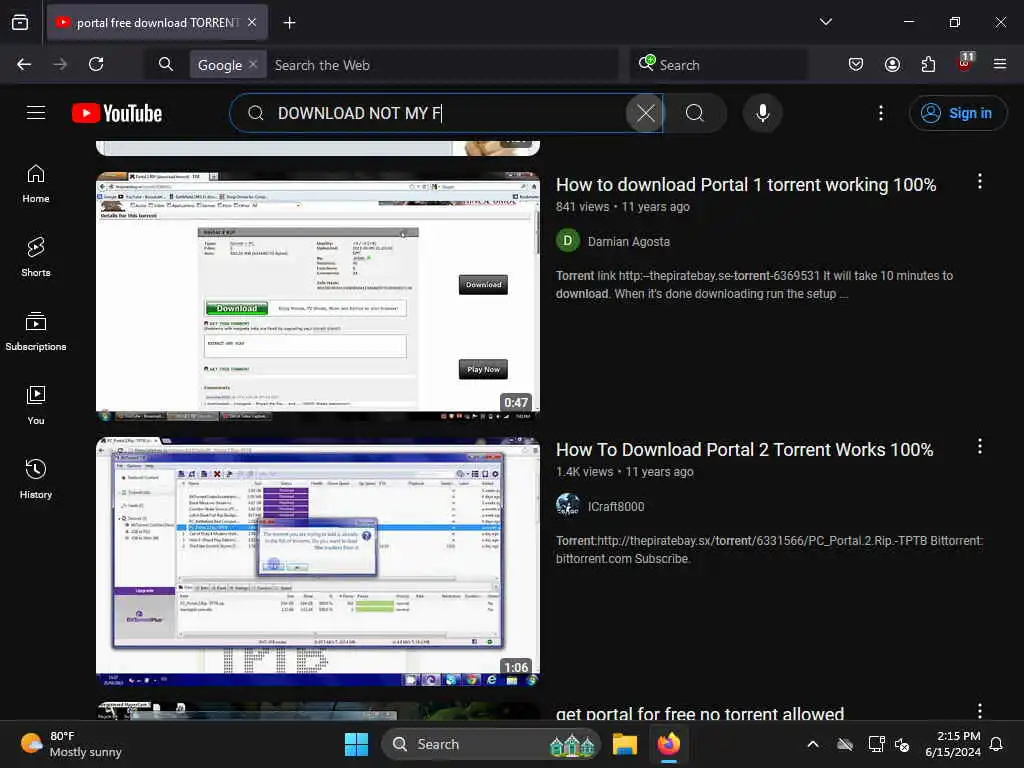Open the You section in sidebar
The width and height of the screenshot is (1024, 768).
tap(36, 406)
